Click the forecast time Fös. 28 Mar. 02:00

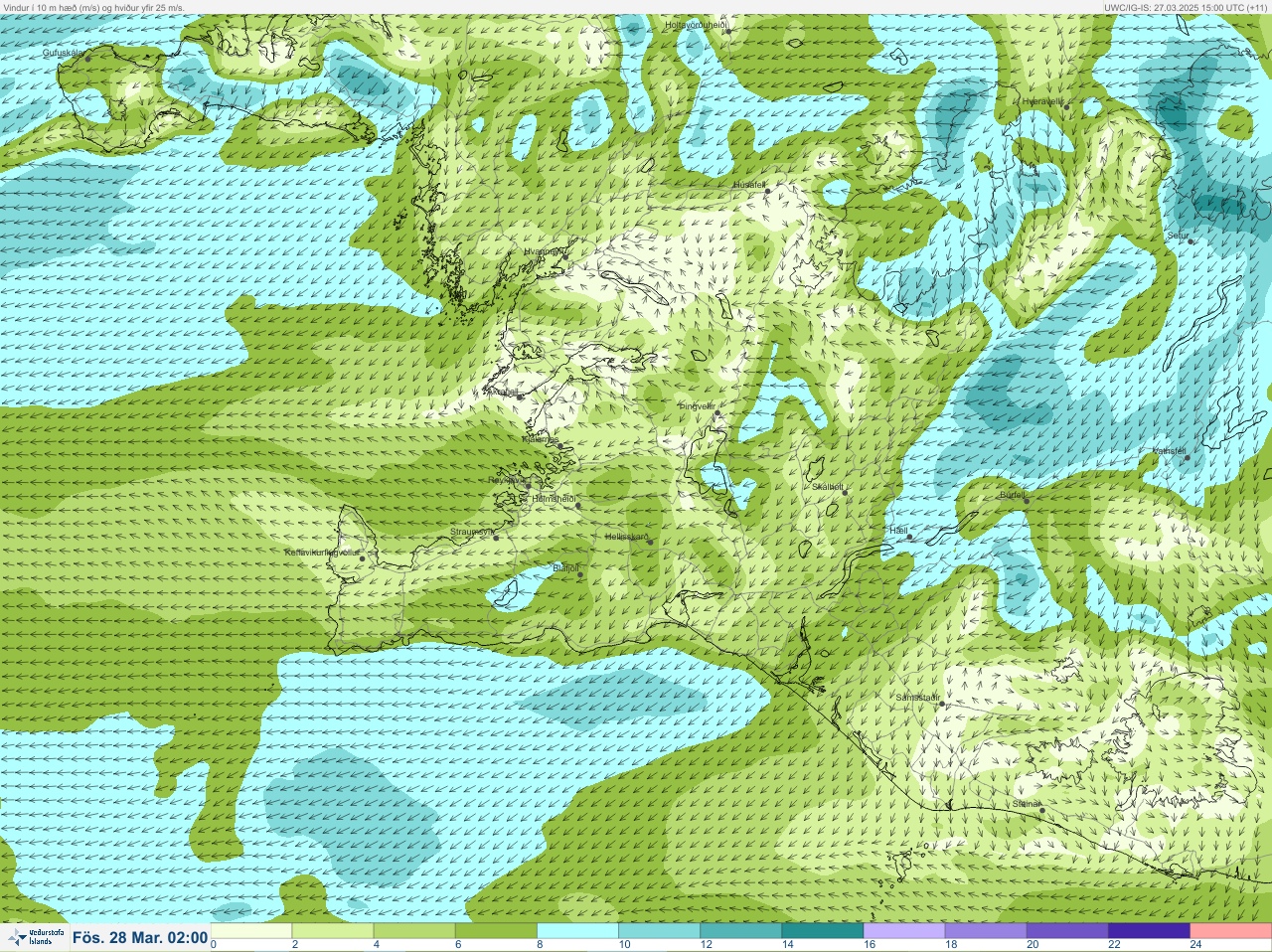pyautogui.click(x=140, y=937)
